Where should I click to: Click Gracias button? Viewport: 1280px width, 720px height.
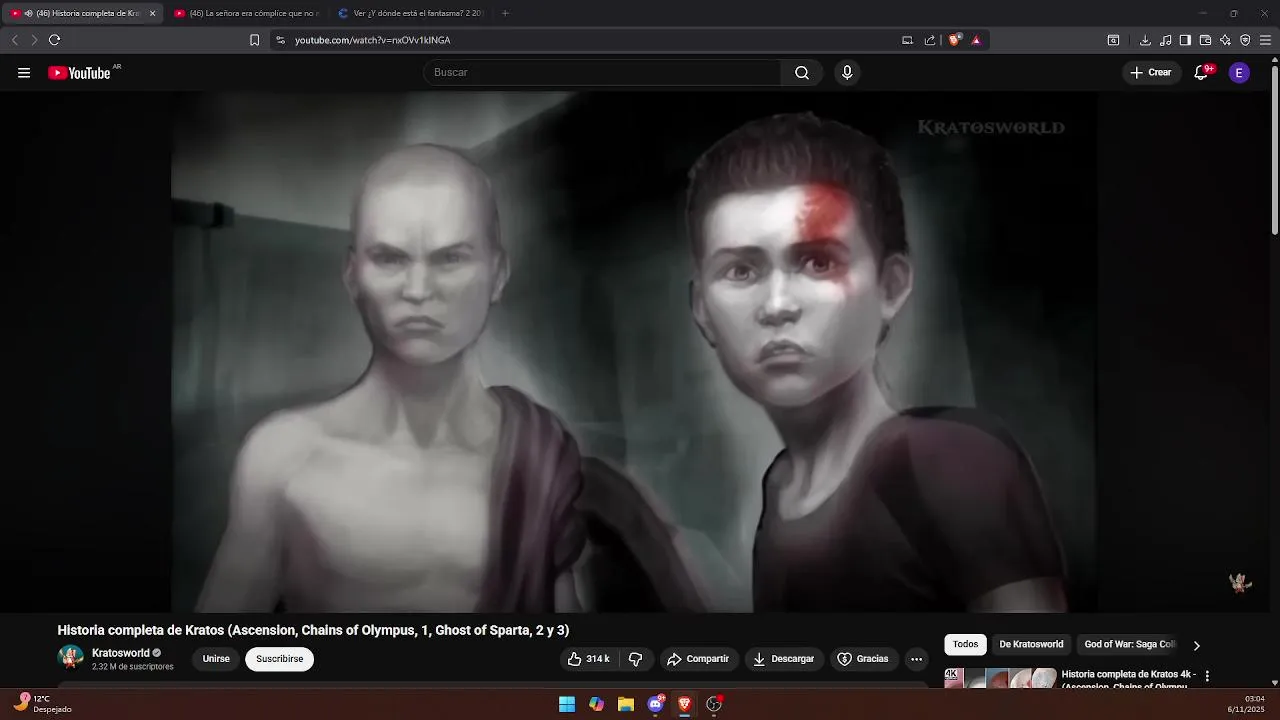tap(863, 659)
